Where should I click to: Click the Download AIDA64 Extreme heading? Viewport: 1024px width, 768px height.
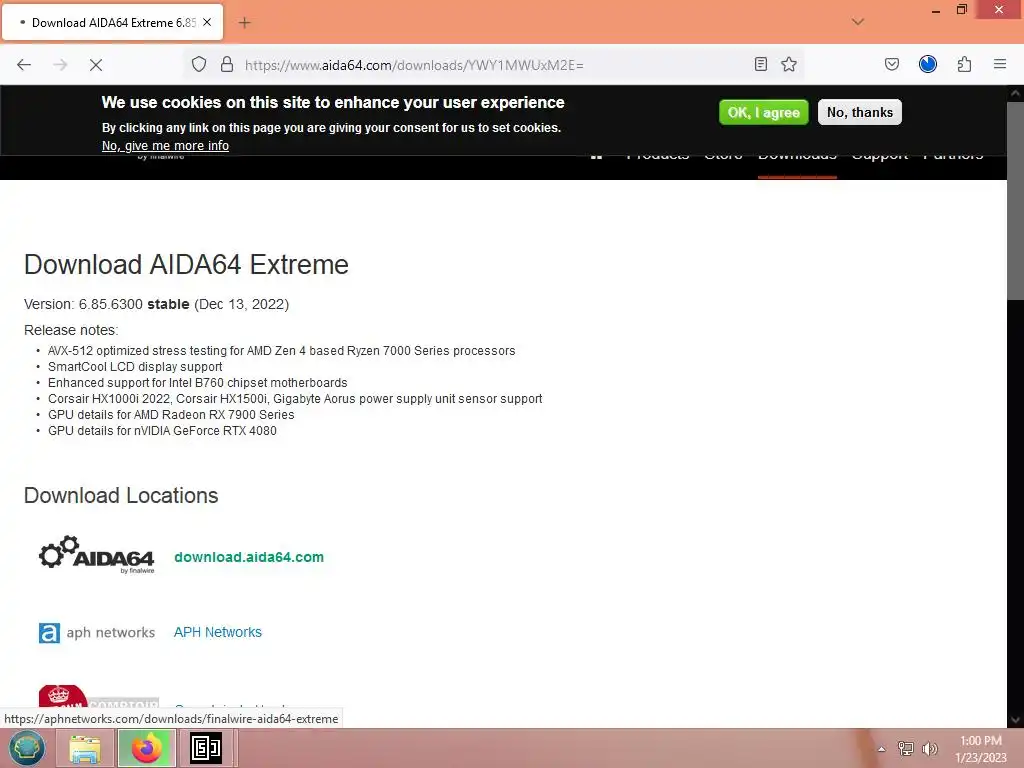click(186, 264)
